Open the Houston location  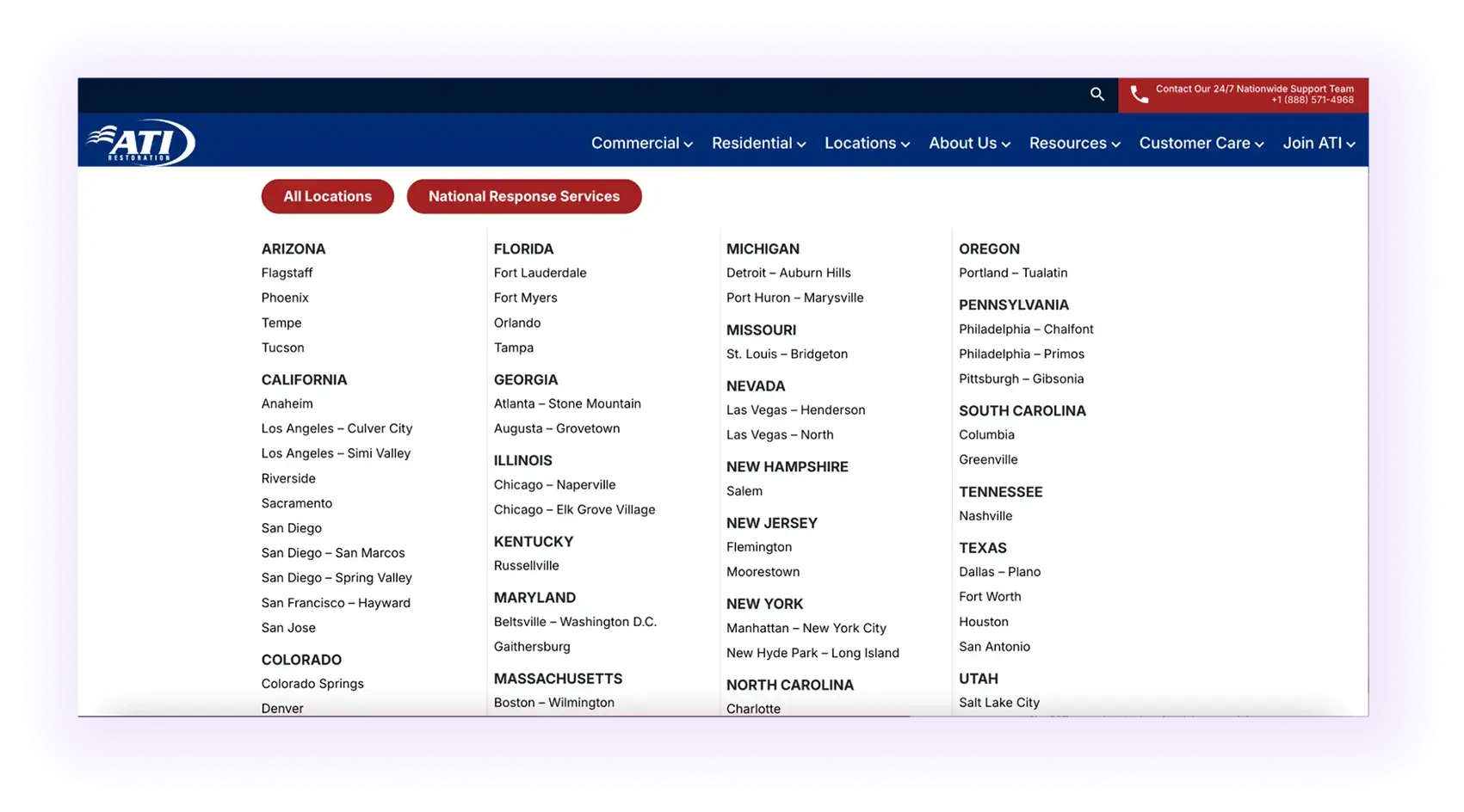[x=984, y=622]
